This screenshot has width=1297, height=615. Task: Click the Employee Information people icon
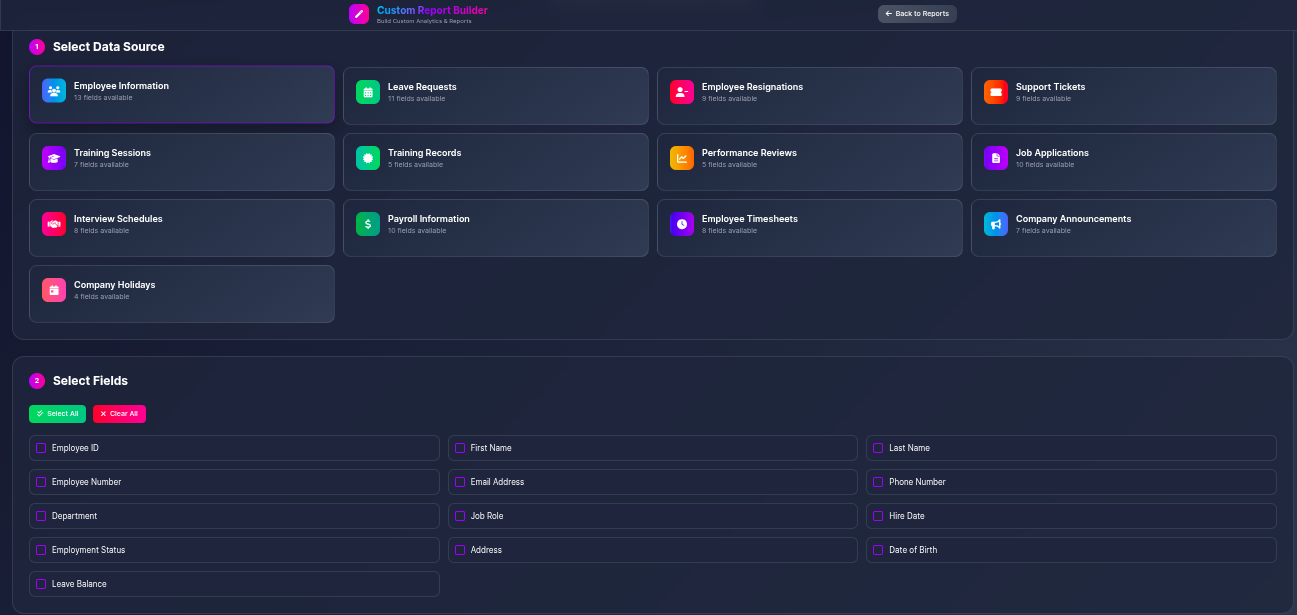54,91
